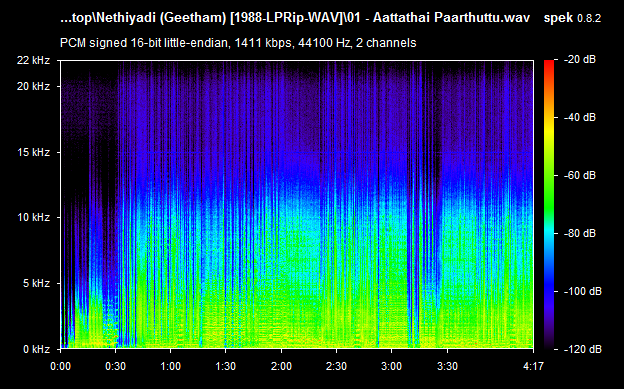624x389 pixels.
Task: Click the '-100 dB' legend label
Action: click(x=583, y=291)
